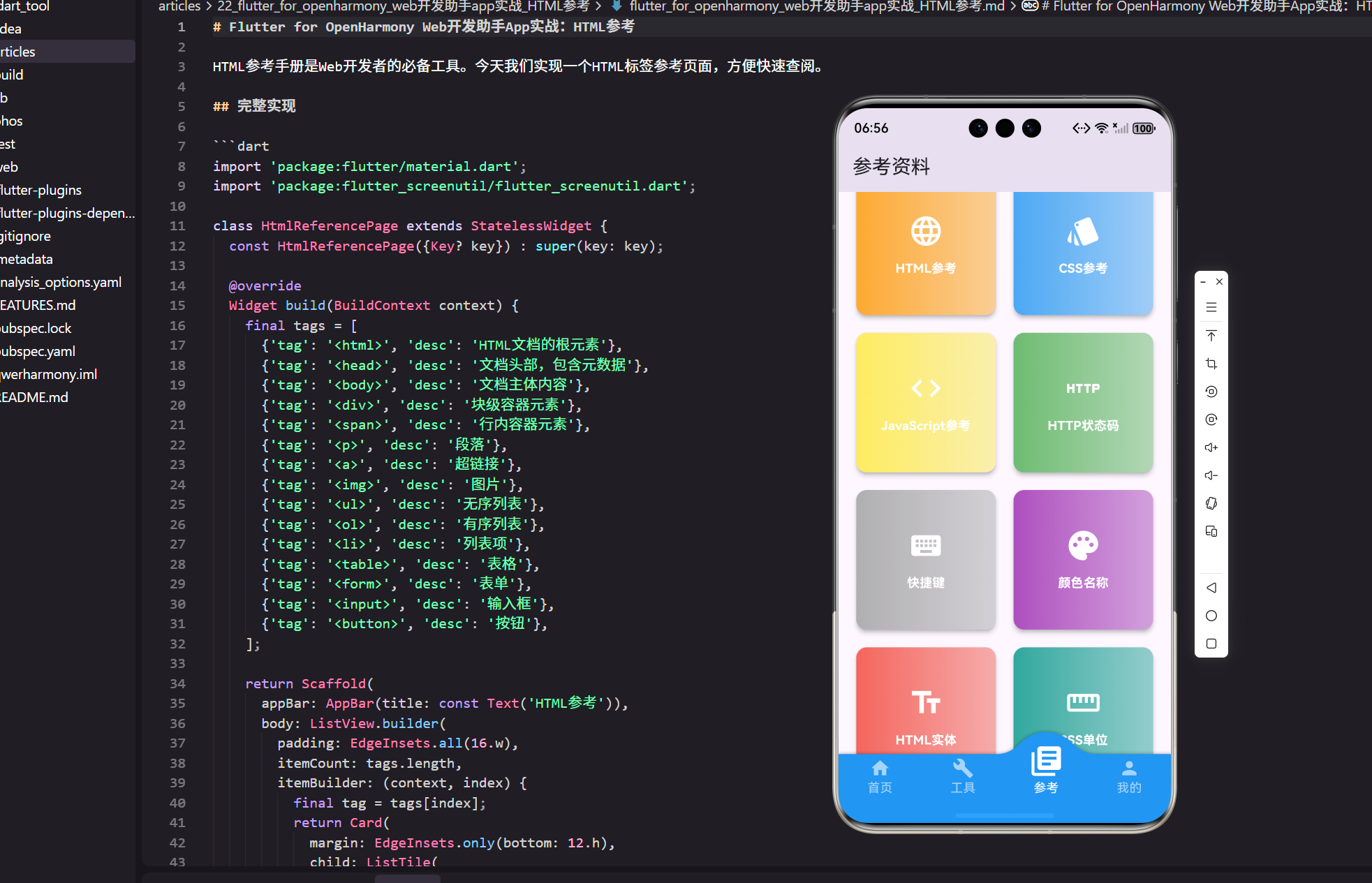Viewport: 1372px width, 883px height.
Task: Open the HTTP状态码 tile
Action: [1082, 403]
